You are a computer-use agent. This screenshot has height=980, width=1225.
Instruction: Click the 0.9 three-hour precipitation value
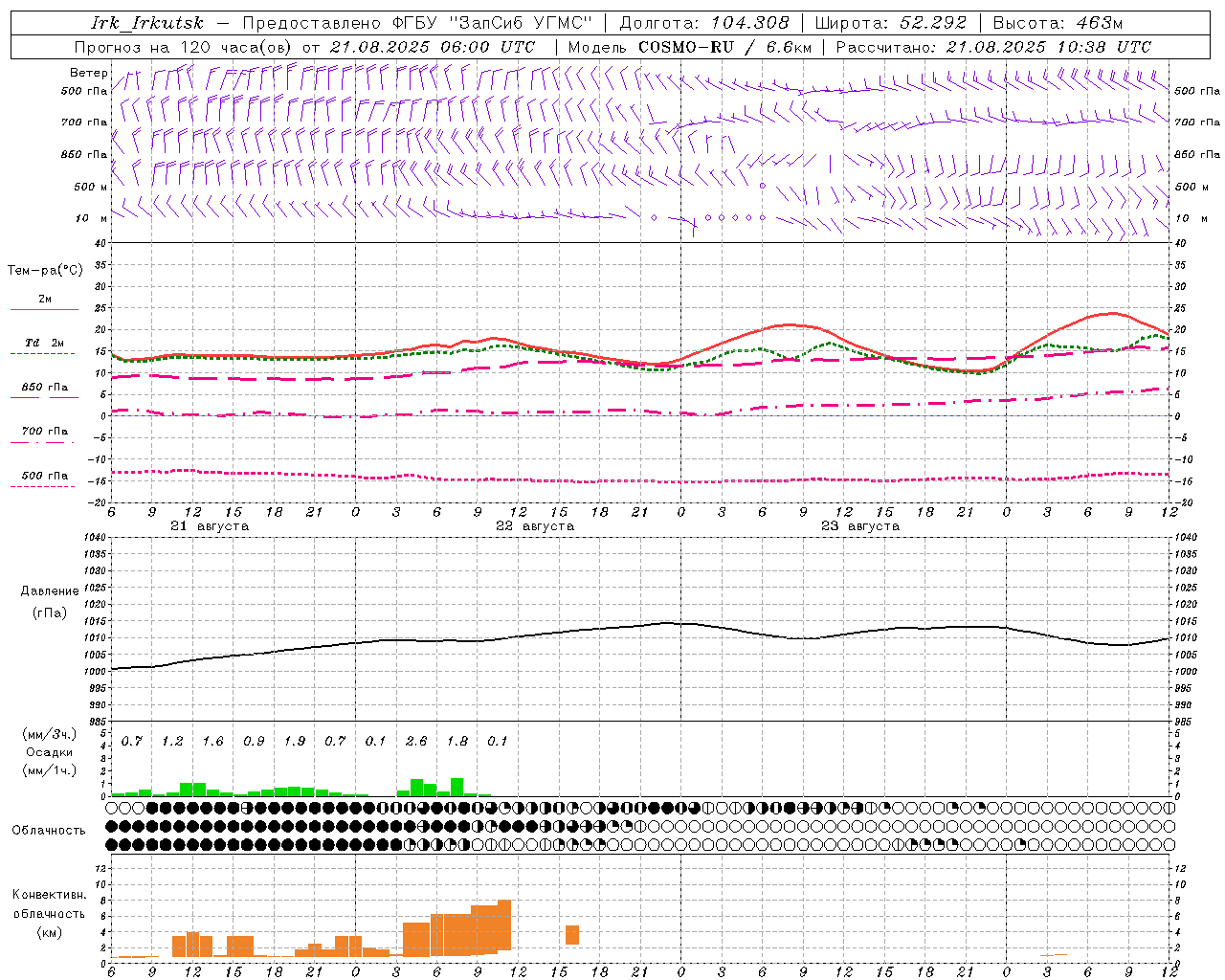click(254, 742)
